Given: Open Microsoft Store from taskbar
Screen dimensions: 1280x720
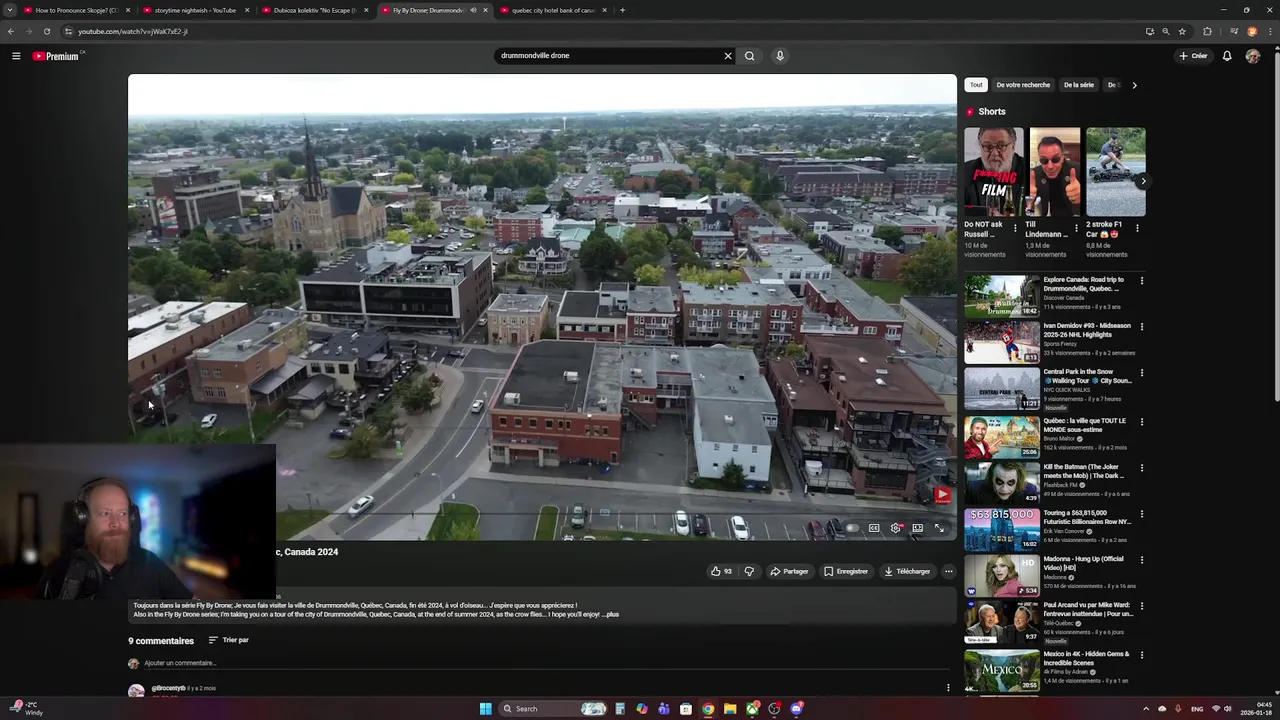Looking at the screenshot, I should pyautogui.click(x=685, y=709).
